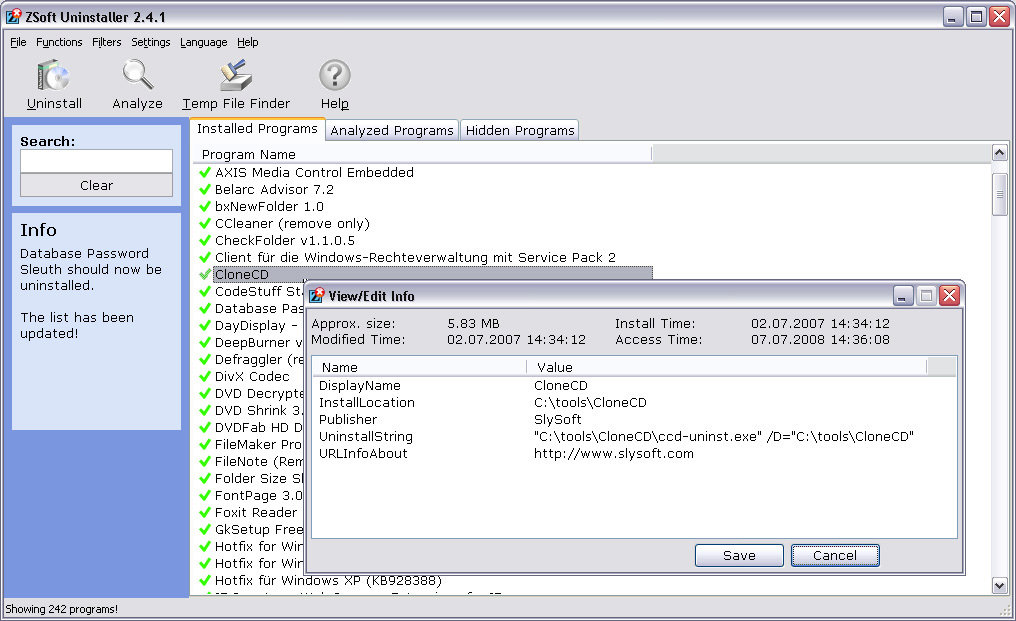Open the Settings menu

pyautogui.click(x=150, y=42)
